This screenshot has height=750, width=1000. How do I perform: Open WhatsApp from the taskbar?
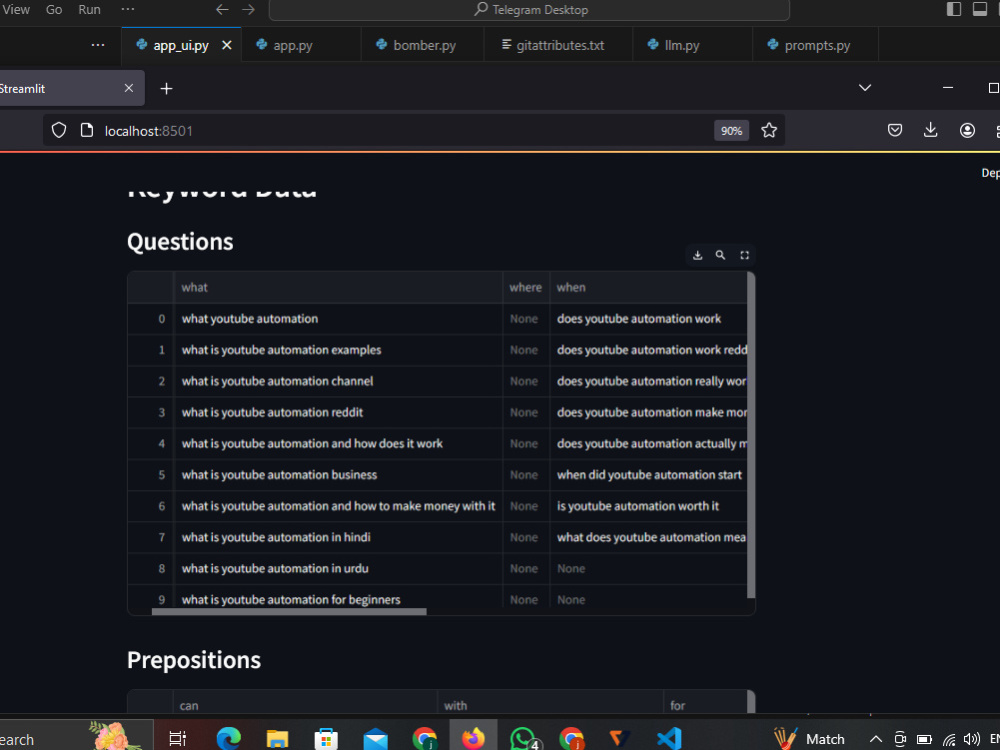pos(524,739)
